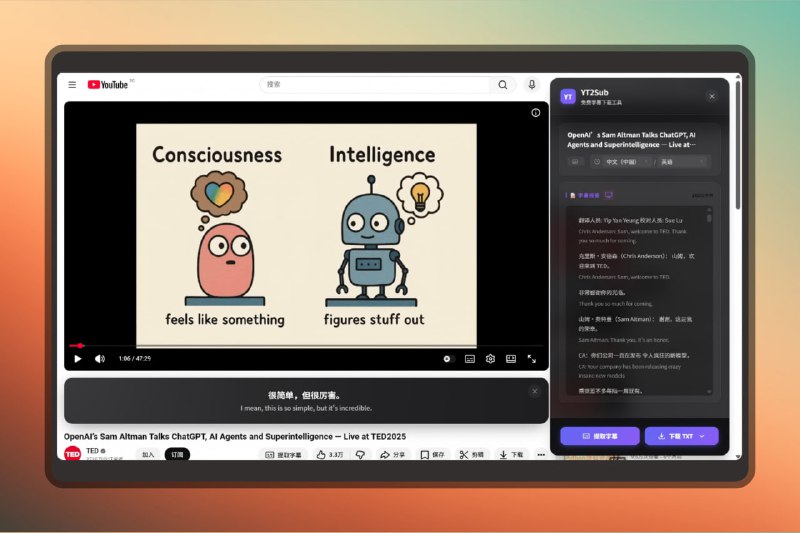Play the video
This screenshot has height=533, width=800.
click(x=78, y=358)
